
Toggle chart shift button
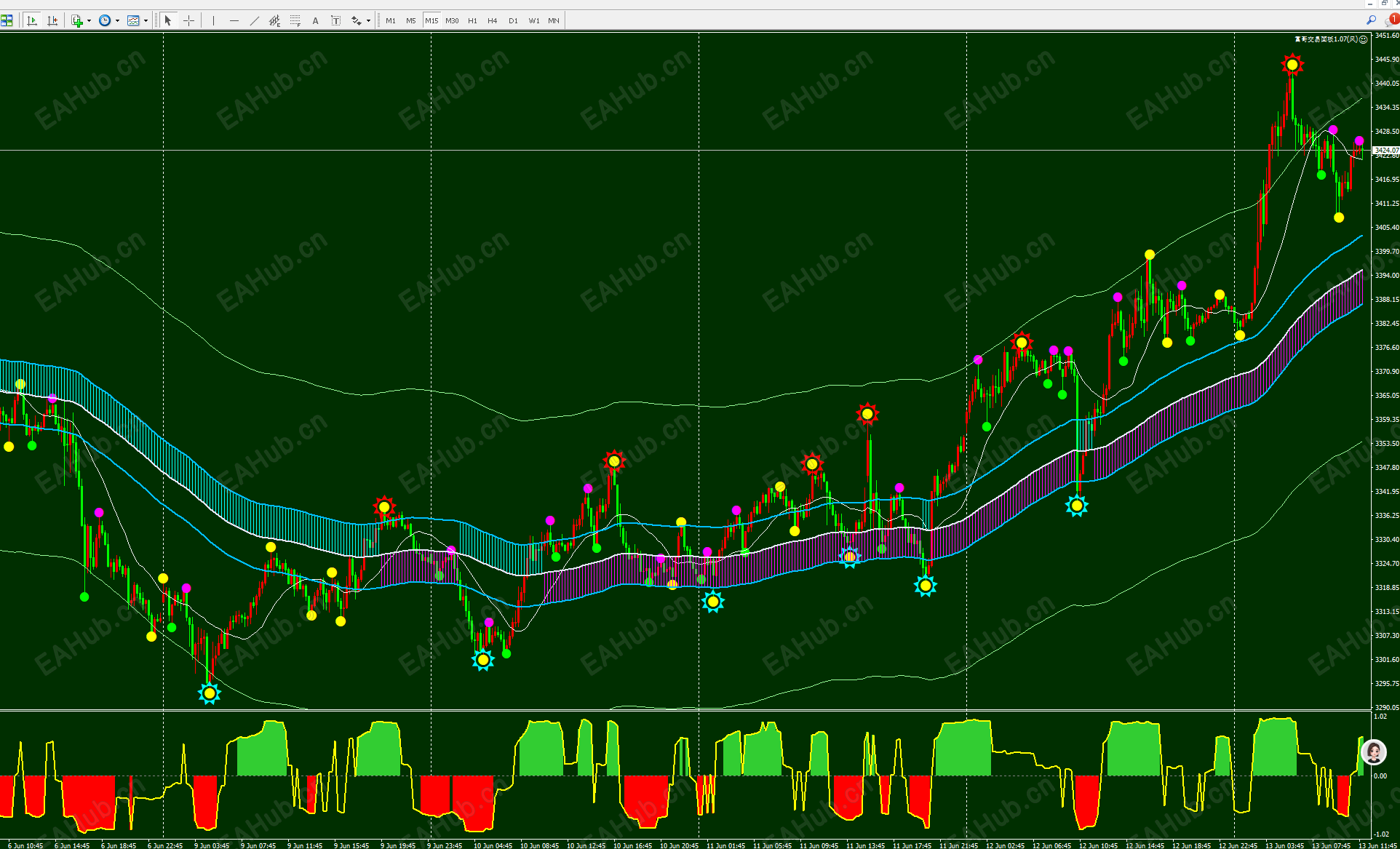point(52,20)
